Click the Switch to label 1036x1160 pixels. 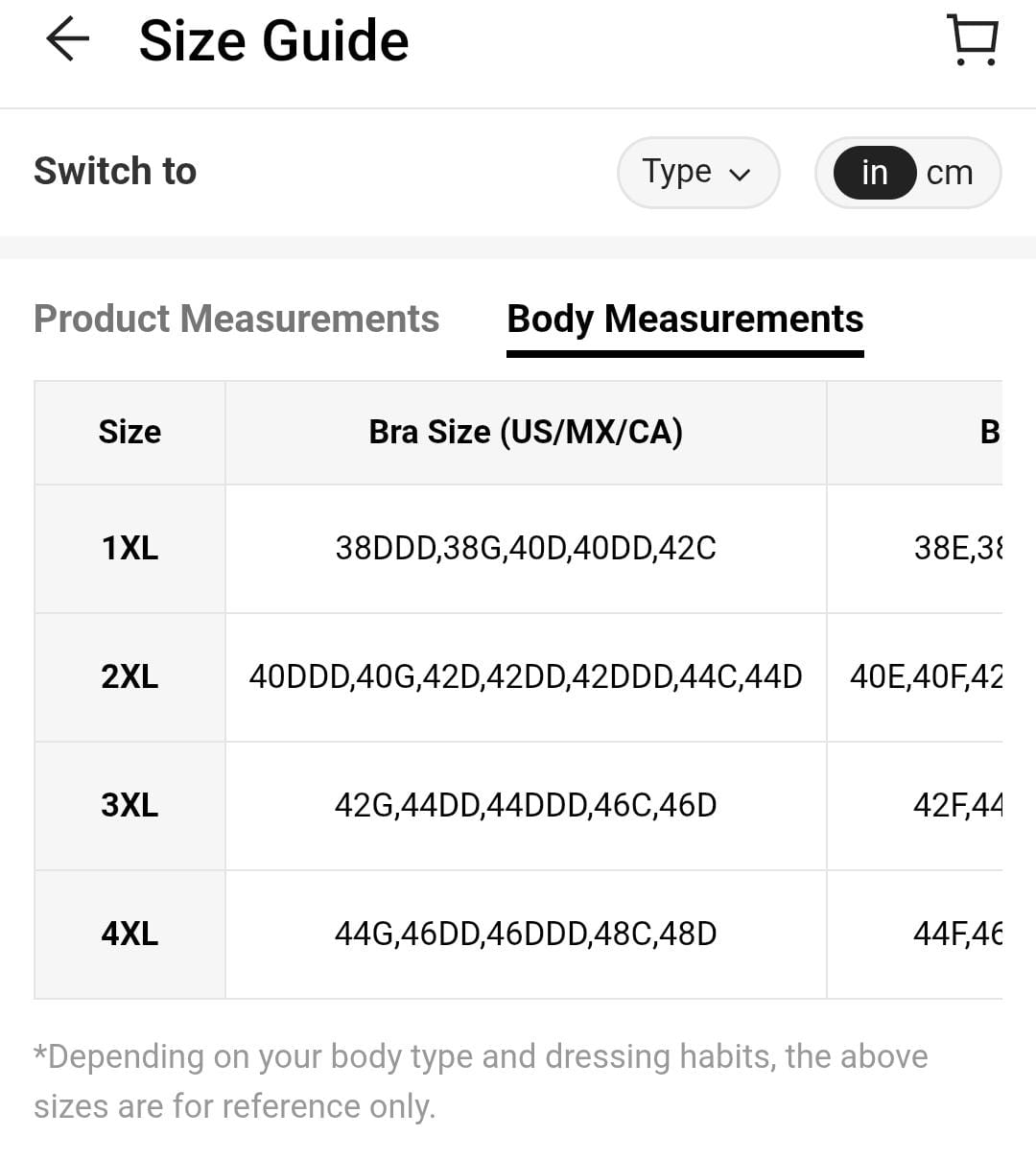pyautogui.click(x=115, y=172)
